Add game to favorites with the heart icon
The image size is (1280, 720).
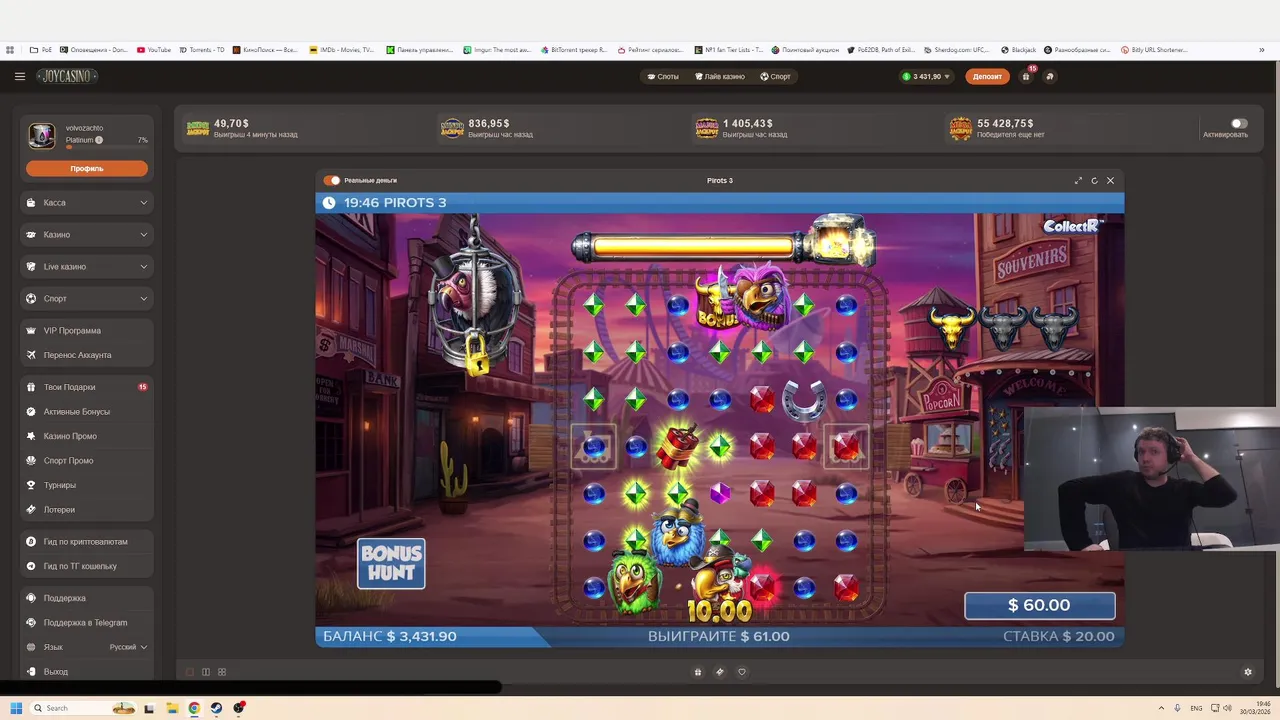pos(742,672)
